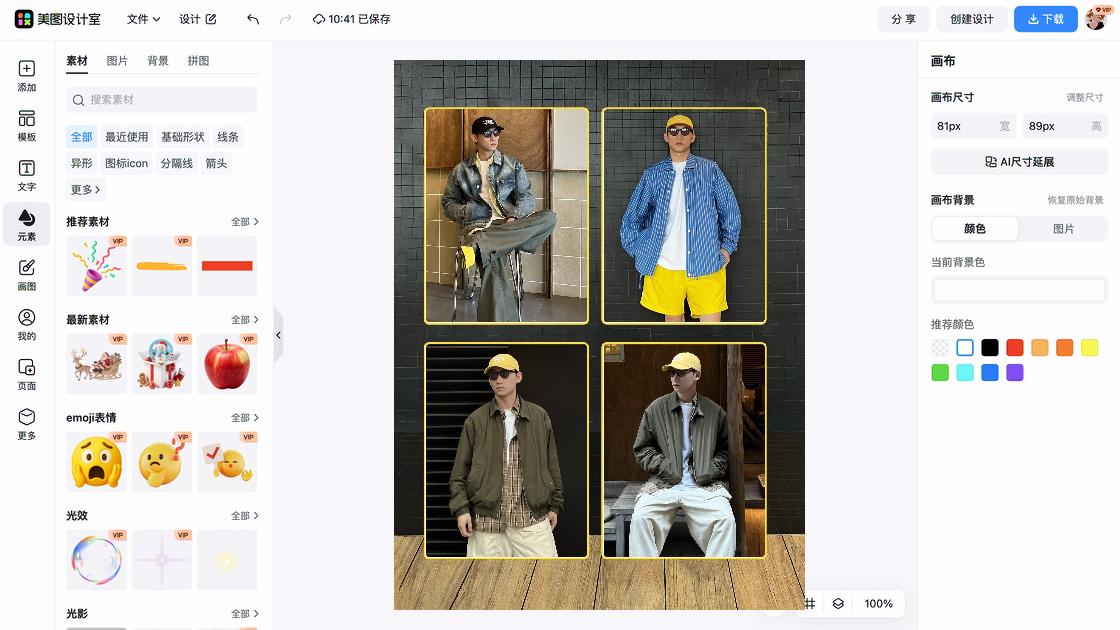
Task: Collapse the left materials panel
Action: (278, 335)
